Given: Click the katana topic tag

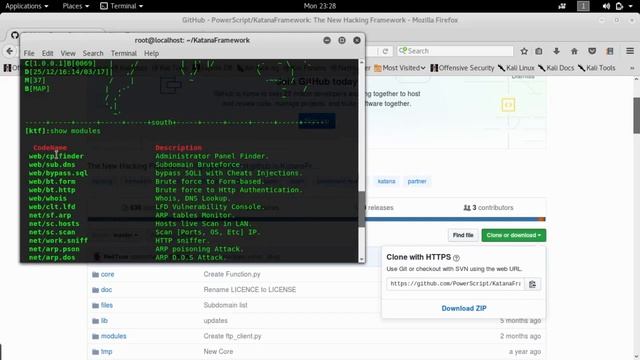Looking at the screenshot, I should point(386,181).
